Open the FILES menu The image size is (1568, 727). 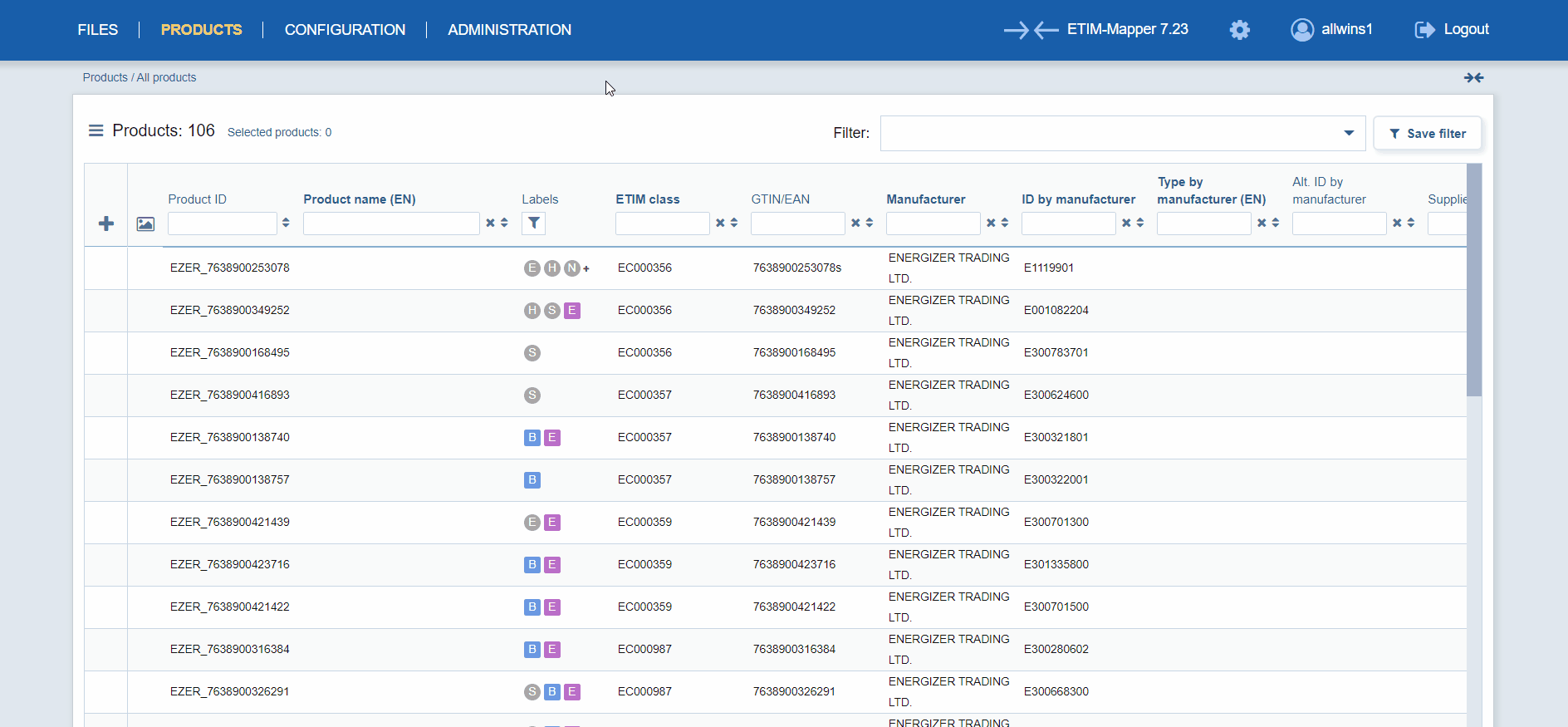coord(98,30)
